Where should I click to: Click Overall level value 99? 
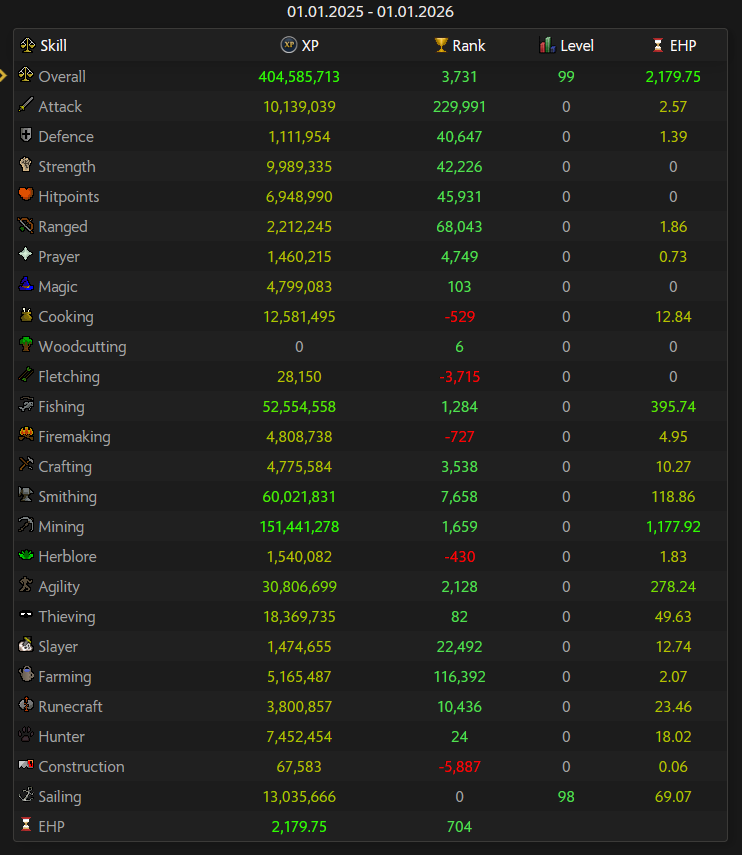566,77
